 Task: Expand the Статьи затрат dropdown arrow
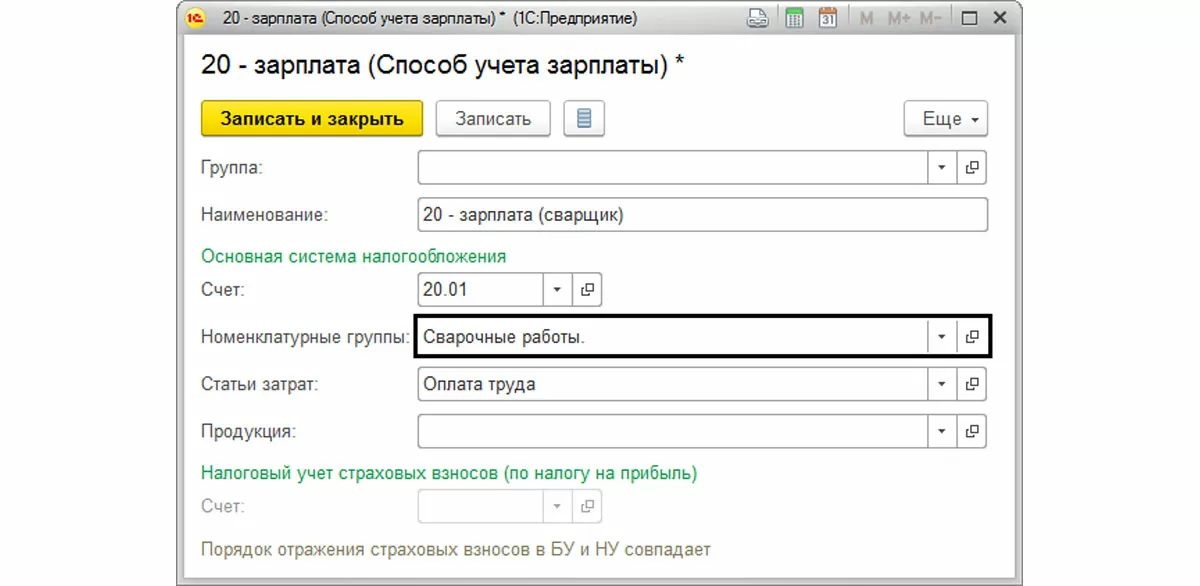(x=941, y=384)
